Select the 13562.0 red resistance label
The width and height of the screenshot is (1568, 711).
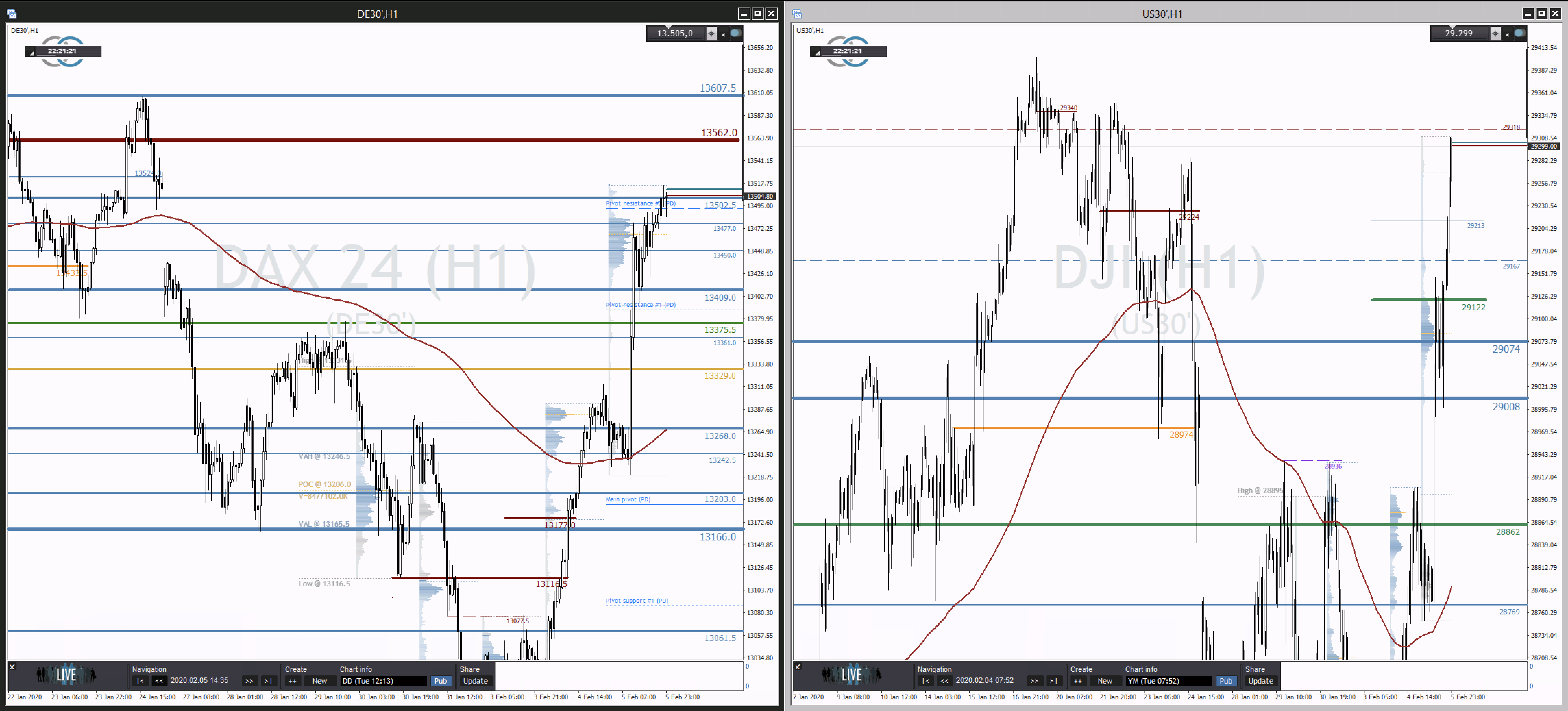click(x=719, y=133)
